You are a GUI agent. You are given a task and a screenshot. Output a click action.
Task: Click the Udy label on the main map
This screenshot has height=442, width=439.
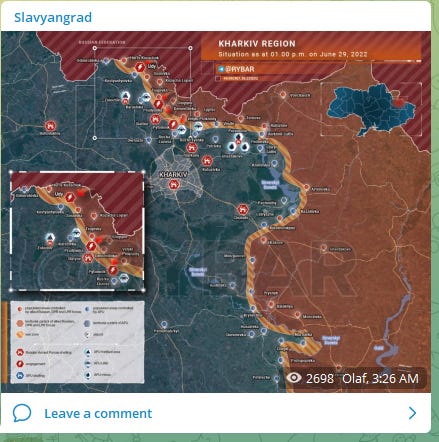(x=152, y=67)
